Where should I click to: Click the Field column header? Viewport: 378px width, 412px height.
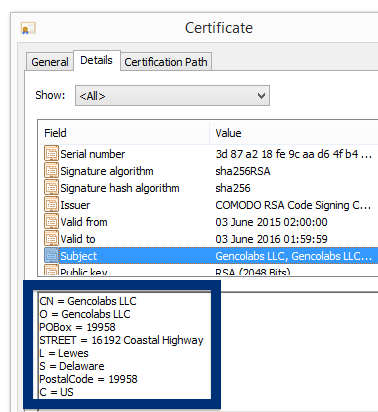(124, 133)
